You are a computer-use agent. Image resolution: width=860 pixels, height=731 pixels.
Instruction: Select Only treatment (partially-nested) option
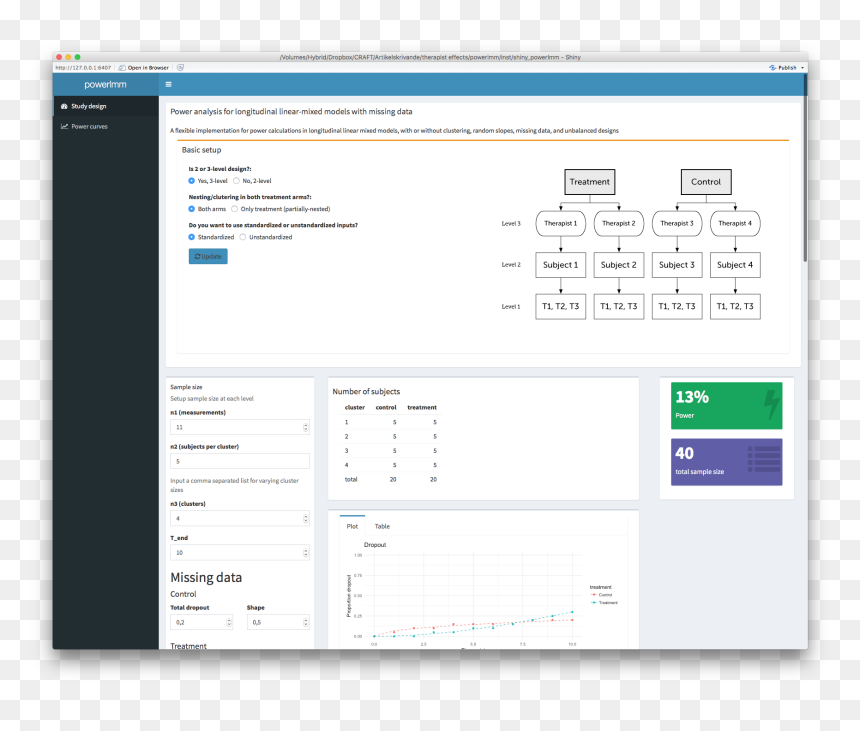(235, 209)
